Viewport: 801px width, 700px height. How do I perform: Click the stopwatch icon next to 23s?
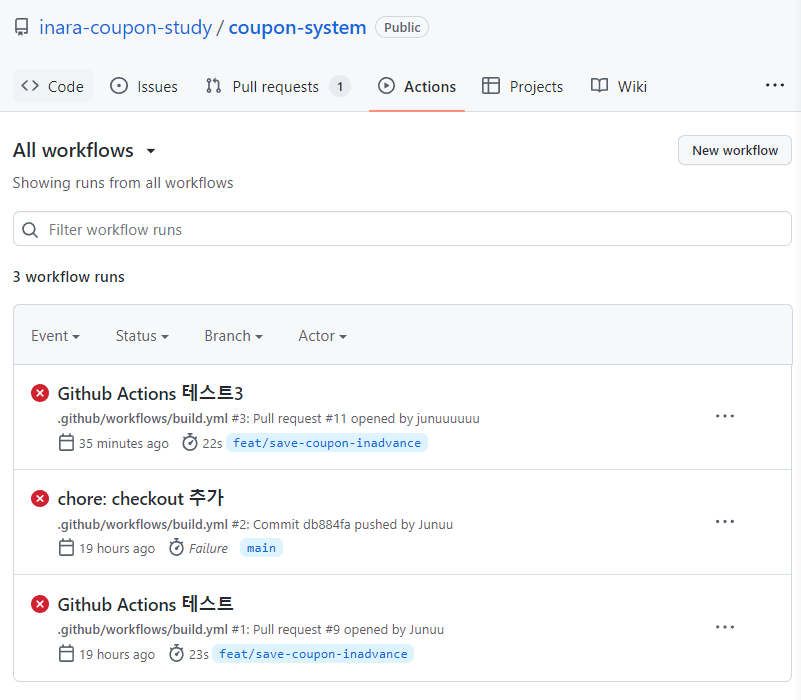coord(176,654)
